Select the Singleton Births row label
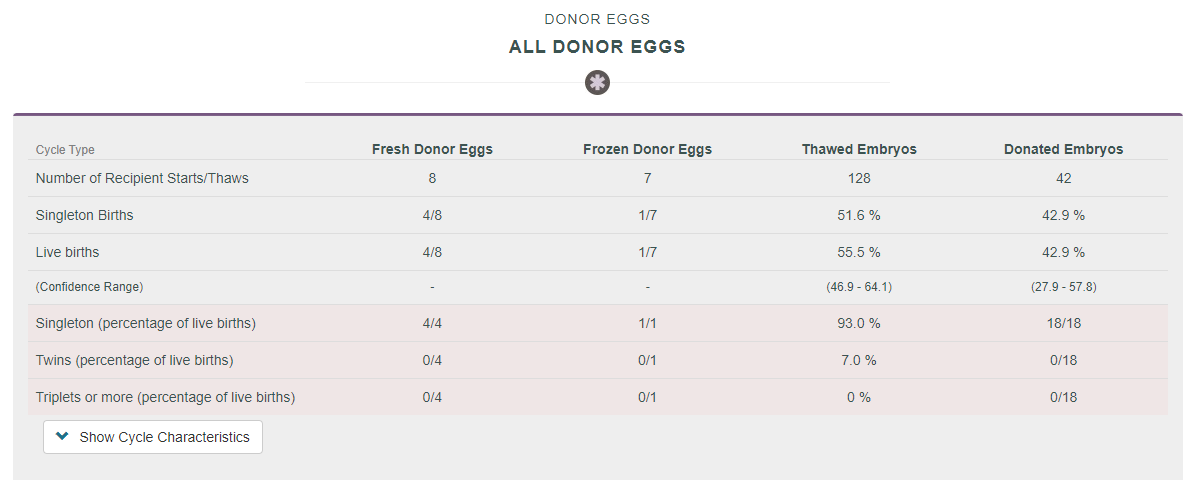 point(84,215)
